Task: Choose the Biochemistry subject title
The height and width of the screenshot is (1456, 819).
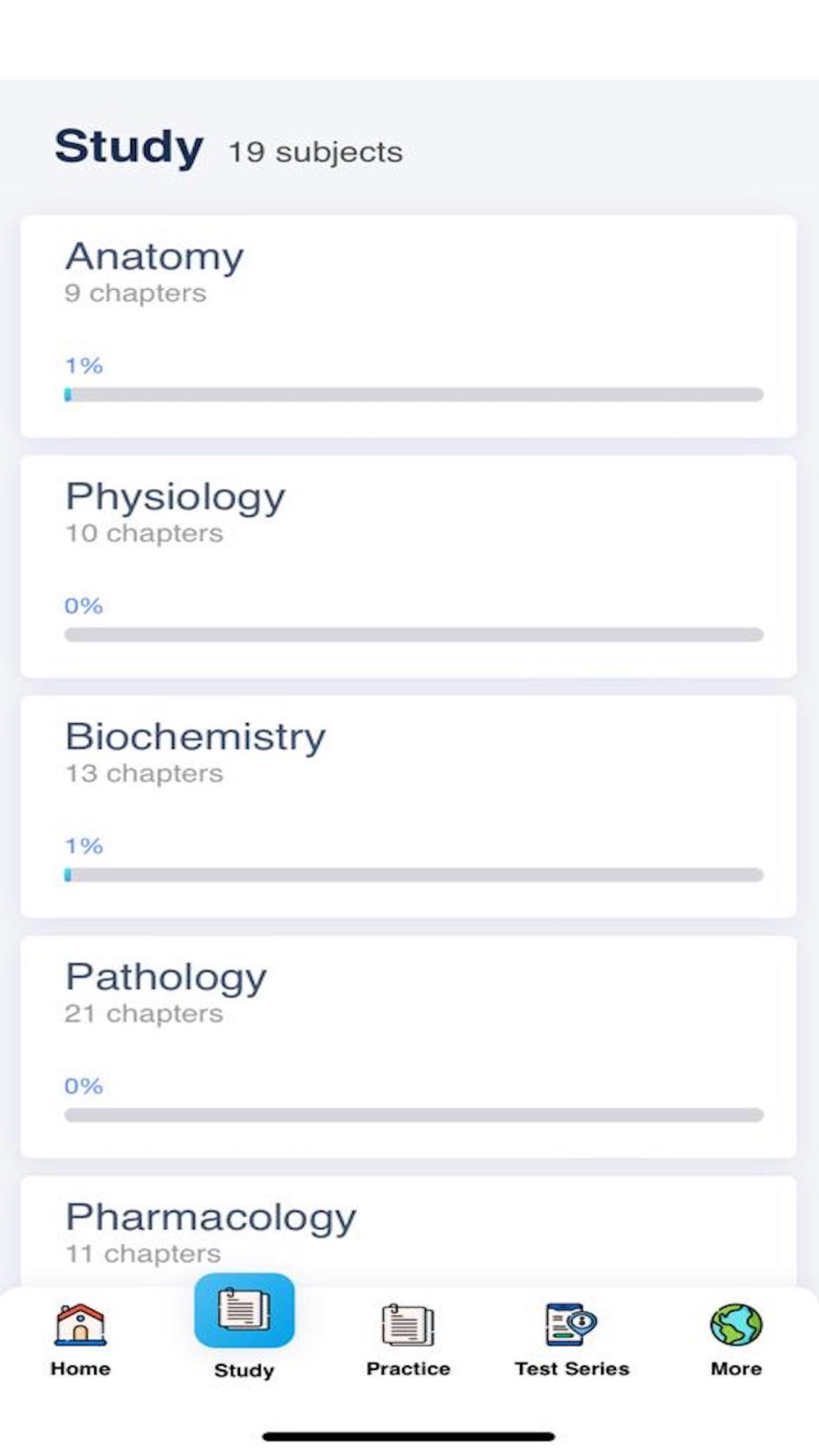Action: pyautogui.click(x=195, y=737)
